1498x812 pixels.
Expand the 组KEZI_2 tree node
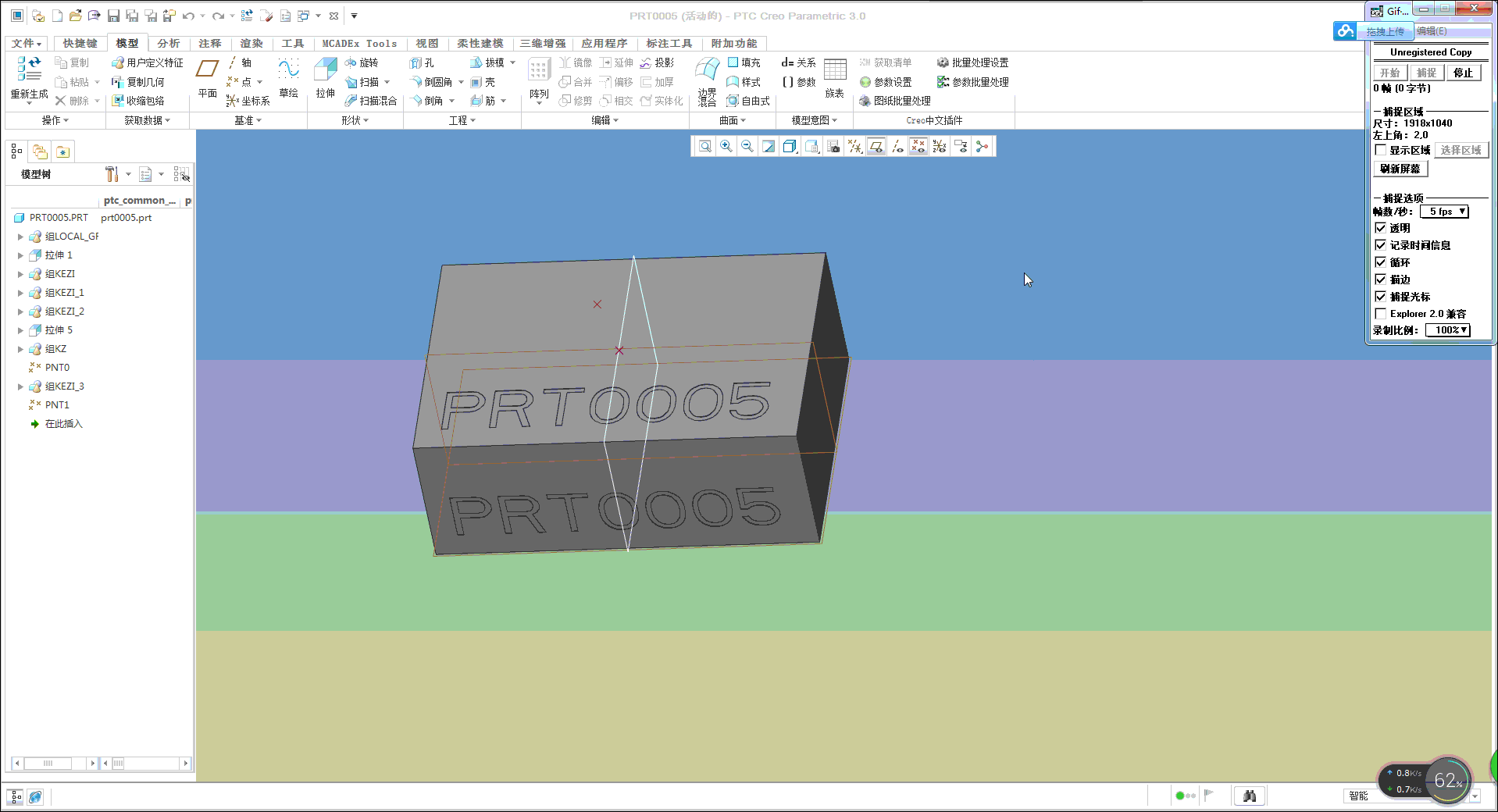pos(20,312)
